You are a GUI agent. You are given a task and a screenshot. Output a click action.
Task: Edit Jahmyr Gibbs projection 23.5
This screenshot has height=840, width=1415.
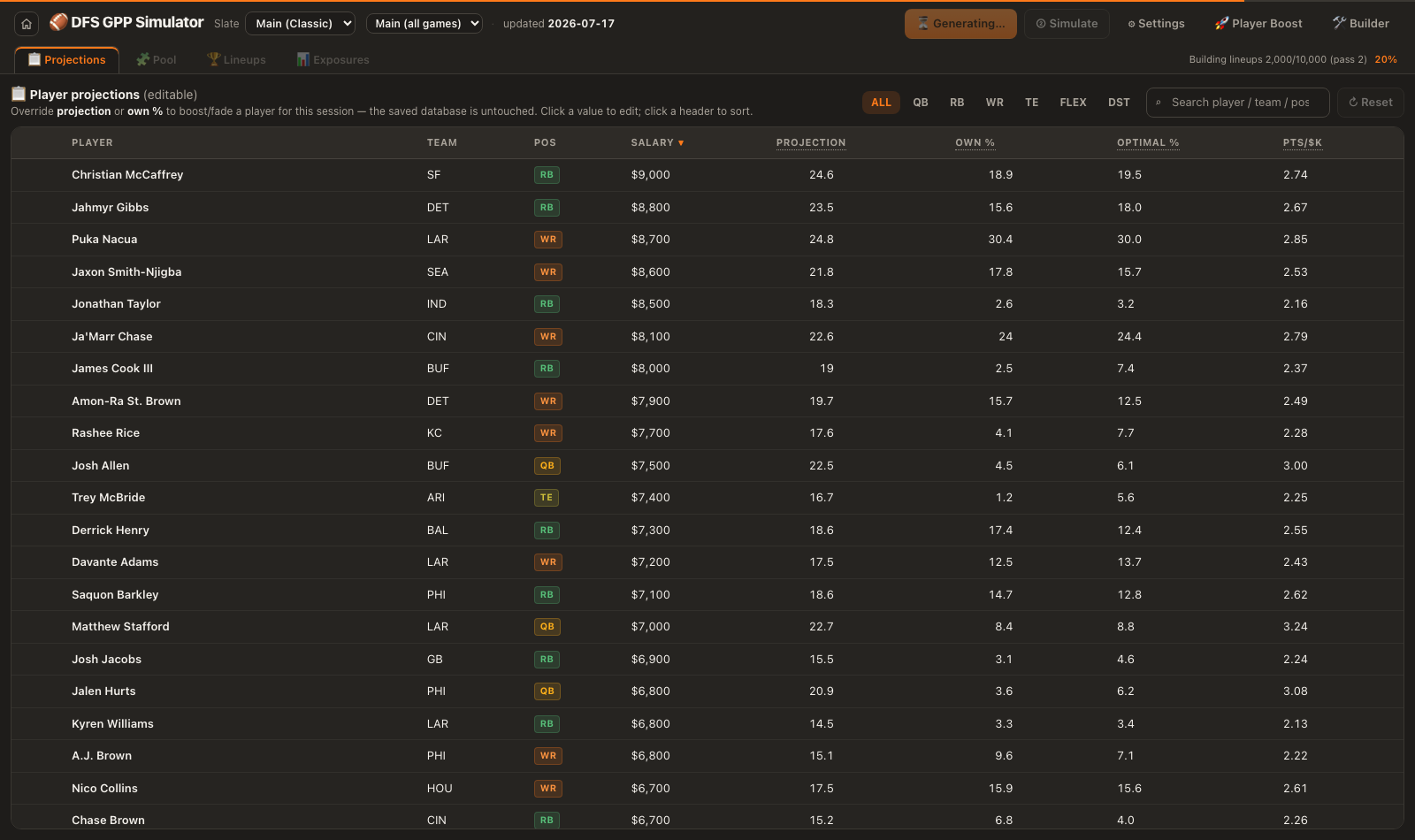822,208
